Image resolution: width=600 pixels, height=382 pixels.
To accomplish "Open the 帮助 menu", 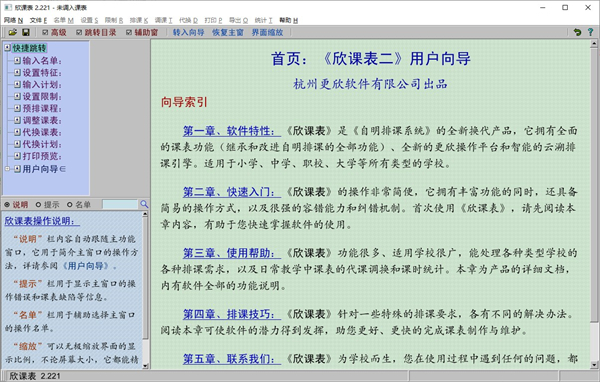I will (289, 20).
